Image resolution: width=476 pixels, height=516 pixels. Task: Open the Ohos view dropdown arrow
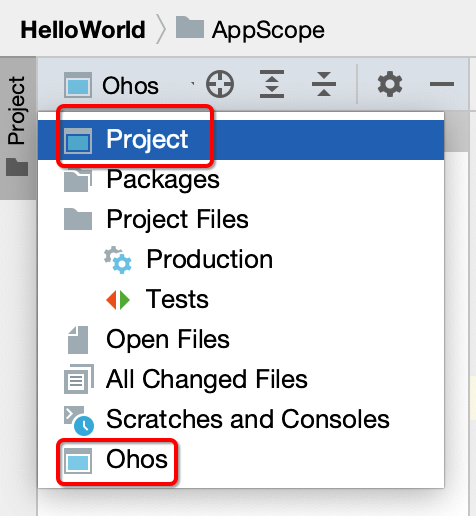point(192,83)
